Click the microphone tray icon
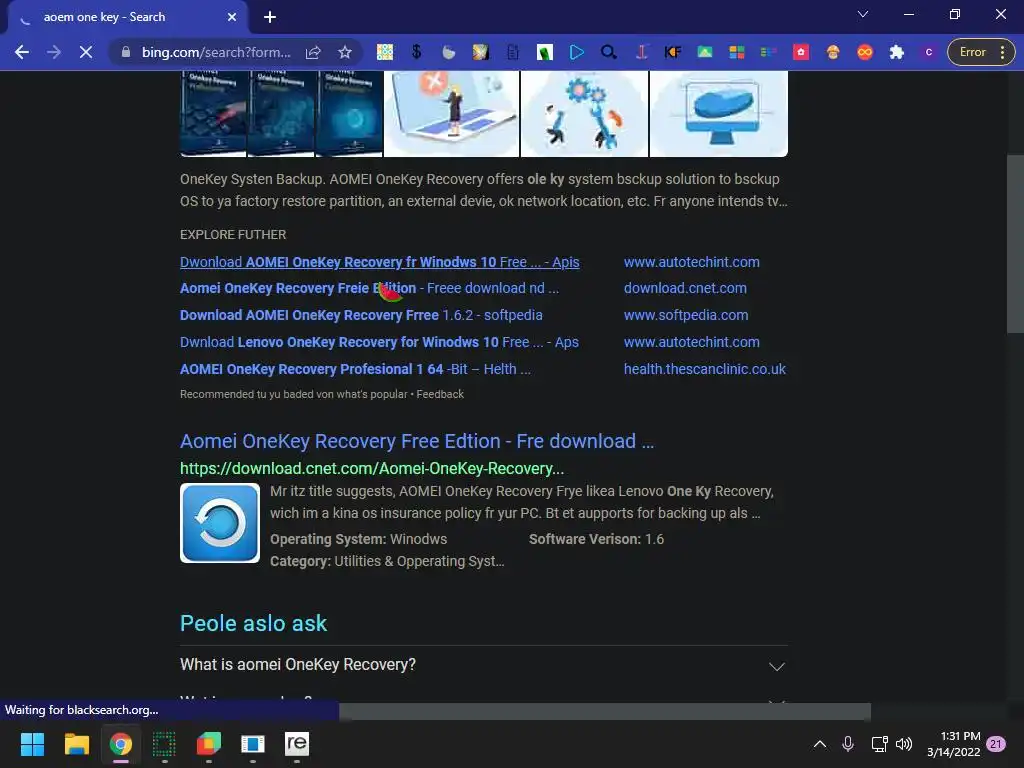The image size is (1024, 768). tap(848, 744)
